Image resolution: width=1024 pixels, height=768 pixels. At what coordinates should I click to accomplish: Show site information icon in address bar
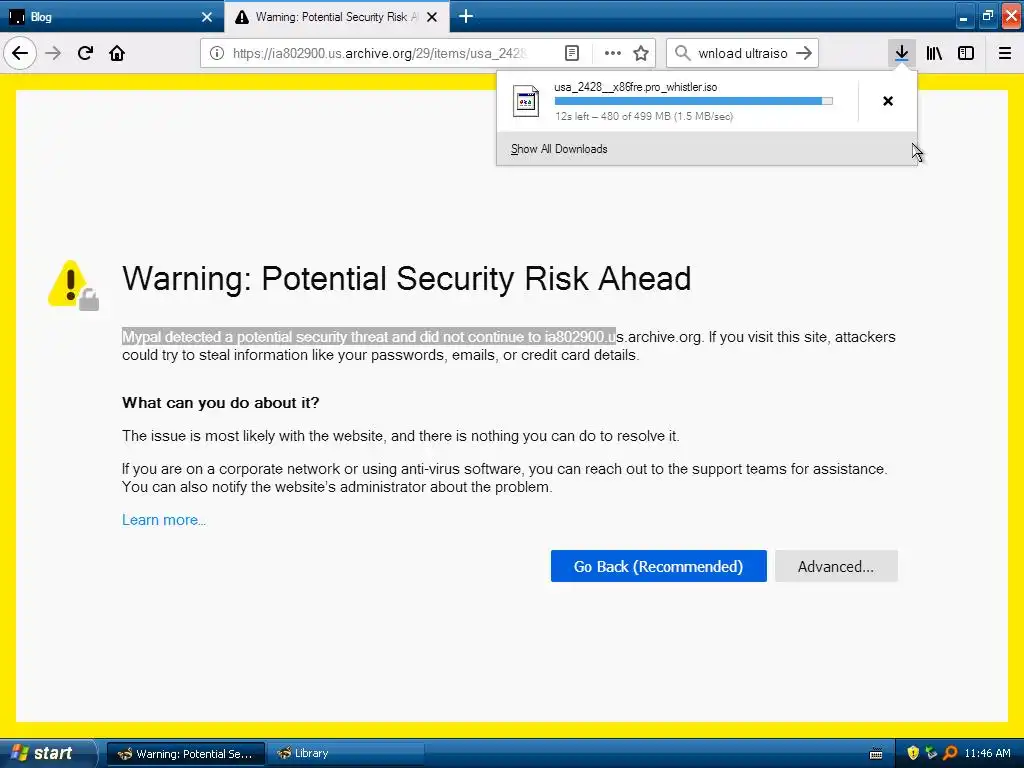pyautogui.click(x=217, y=53)
